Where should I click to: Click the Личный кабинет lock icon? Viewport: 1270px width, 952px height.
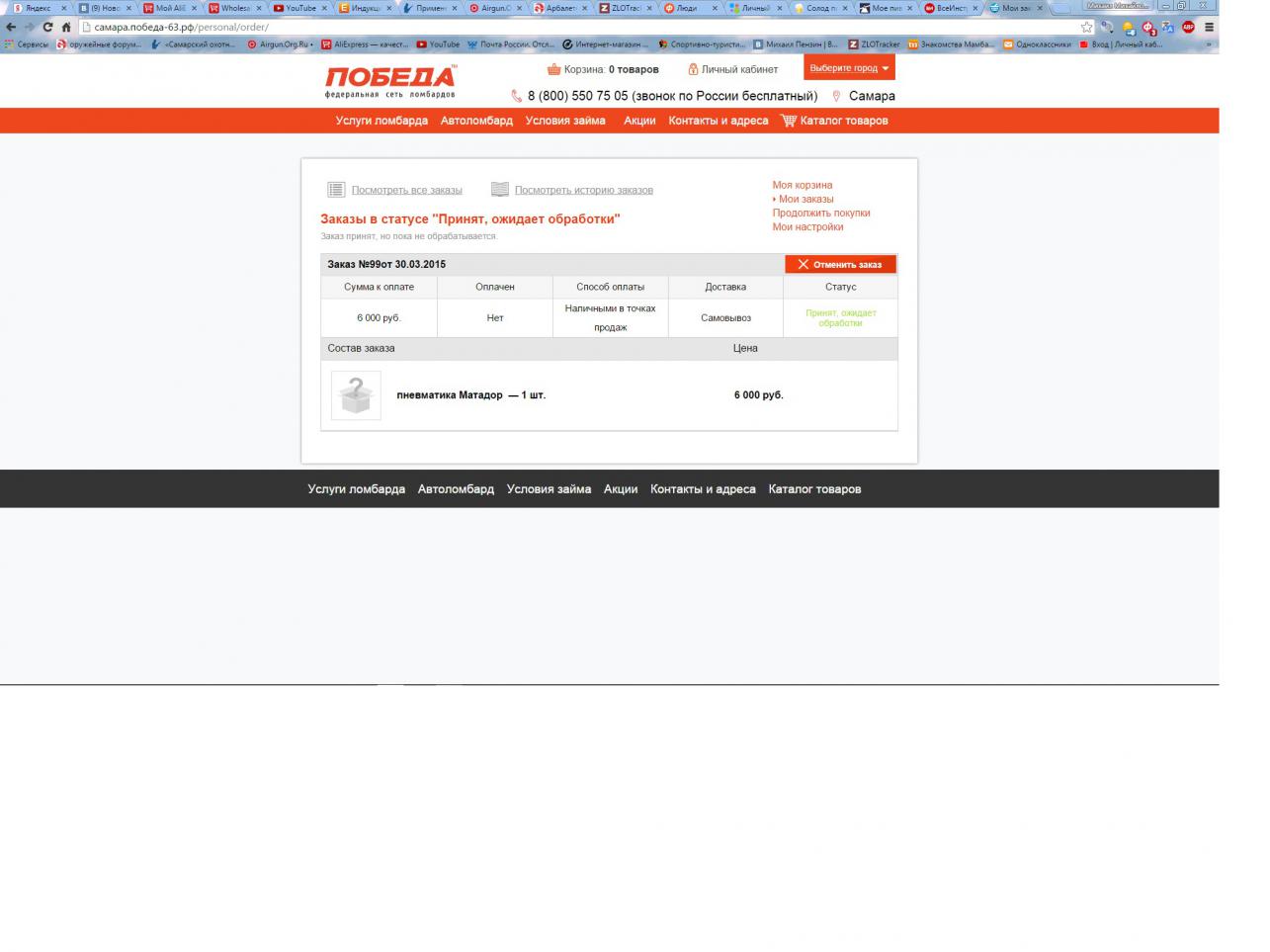[x=693, y=69]
